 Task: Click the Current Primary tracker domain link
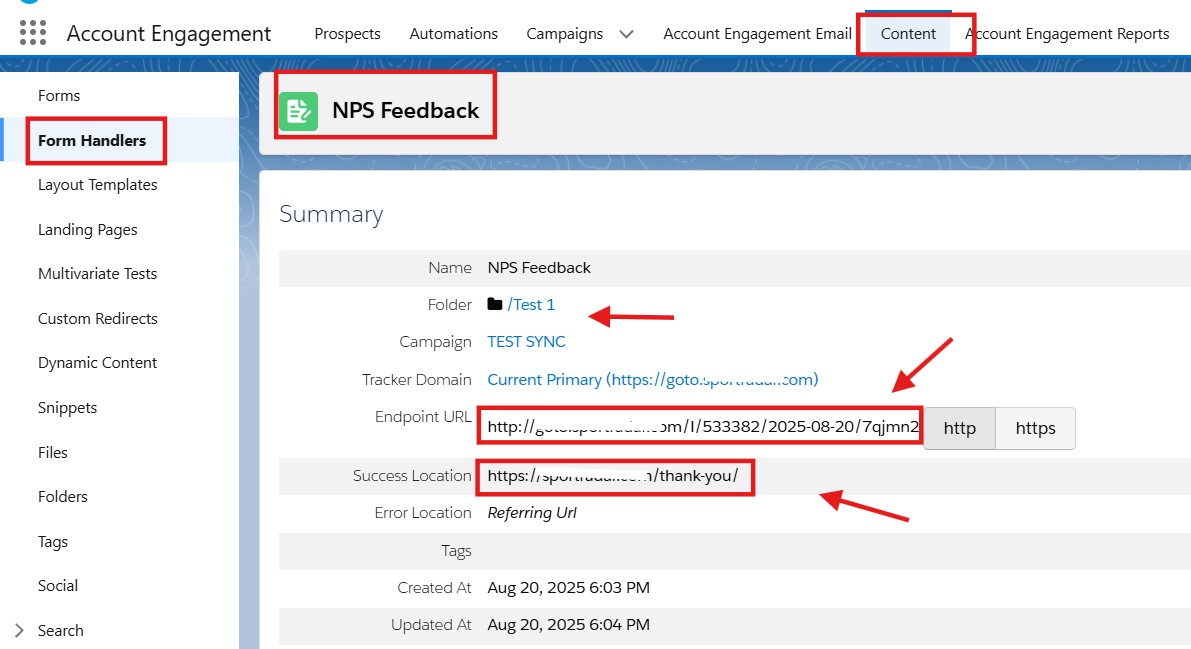(652, 379)
